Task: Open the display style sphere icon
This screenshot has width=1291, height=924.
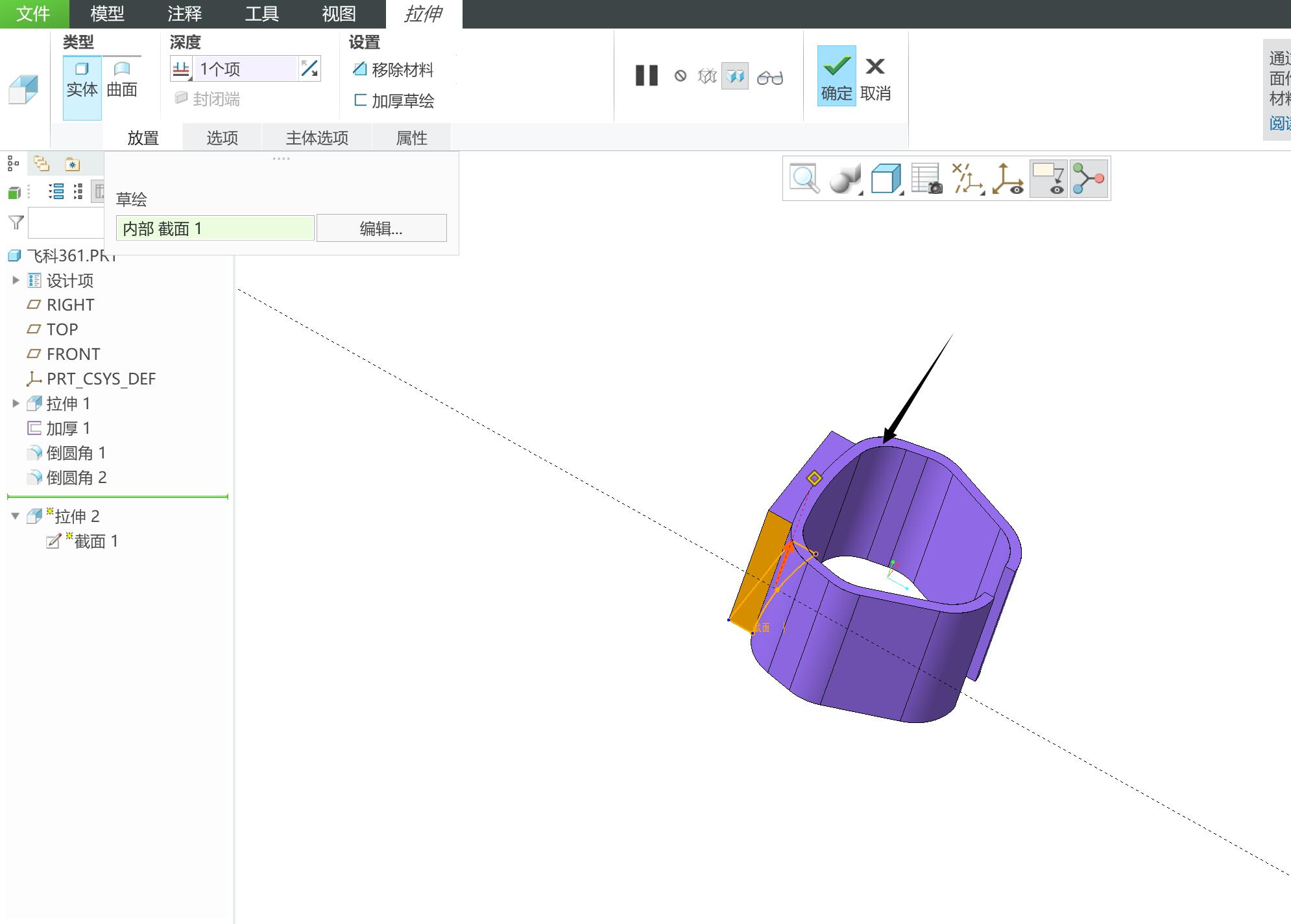Action: coord(845,178)
